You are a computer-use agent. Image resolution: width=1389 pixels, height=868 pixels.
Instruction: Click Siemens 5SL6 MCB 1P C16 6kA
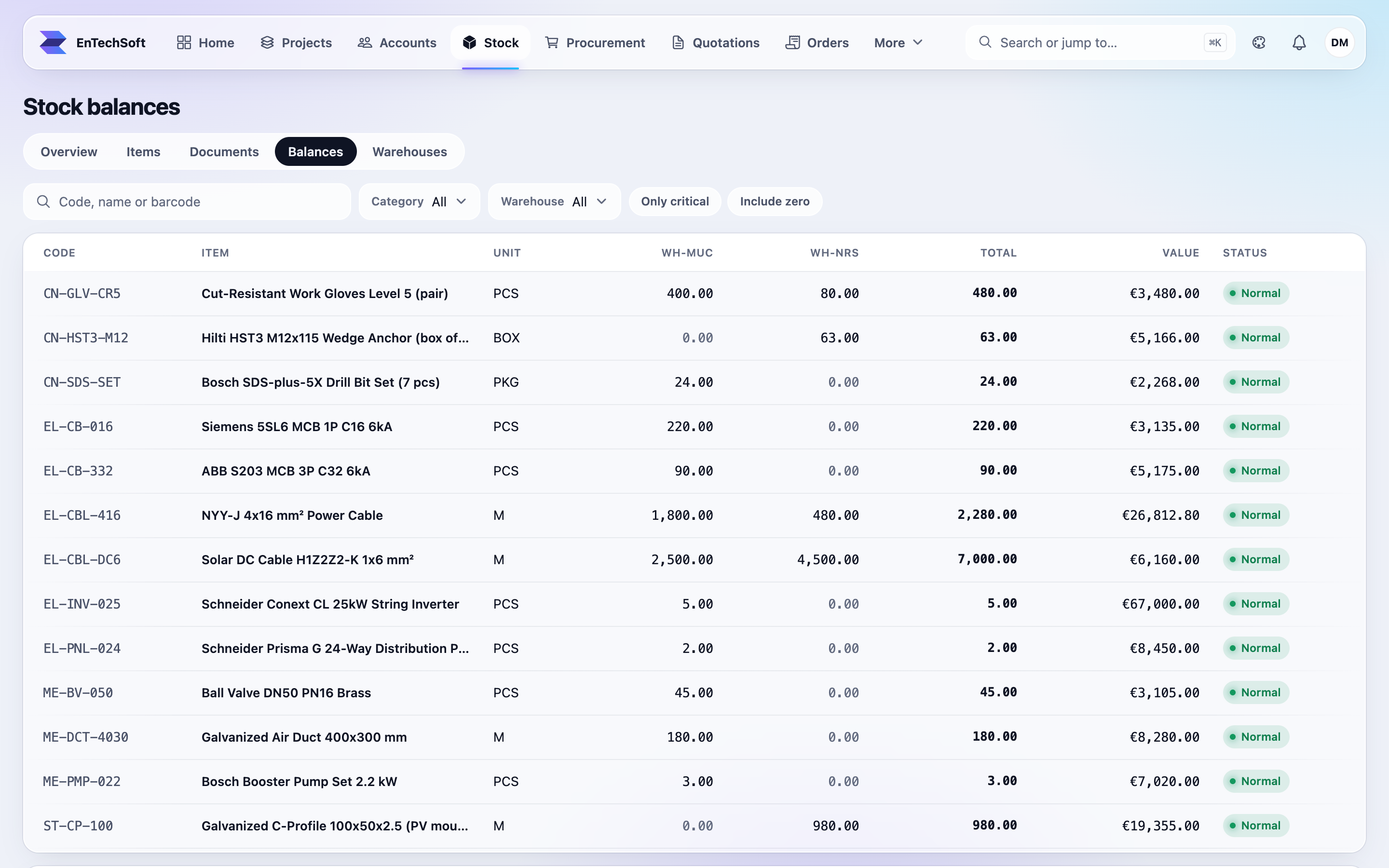tap(297, 427)
